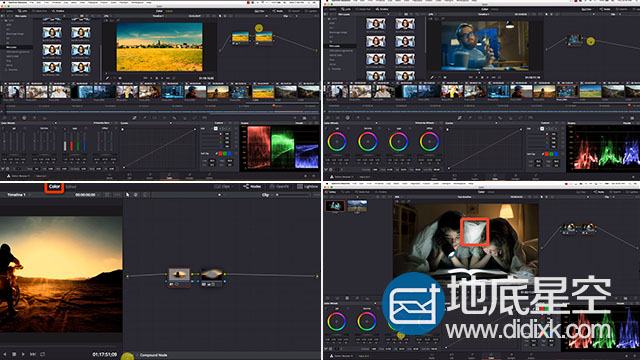Click the Edited label beside Color tab
Screen dimensions: 640x360
click(71, 187)
